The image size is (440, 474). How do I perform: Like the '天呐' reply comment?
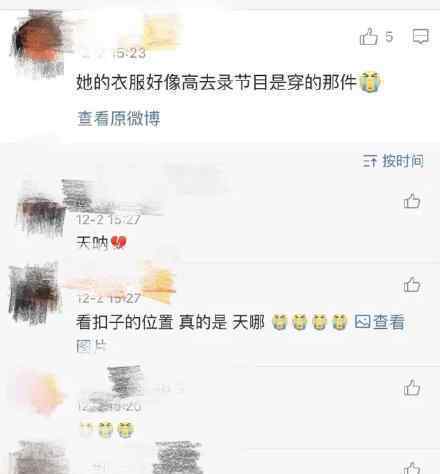412,201
